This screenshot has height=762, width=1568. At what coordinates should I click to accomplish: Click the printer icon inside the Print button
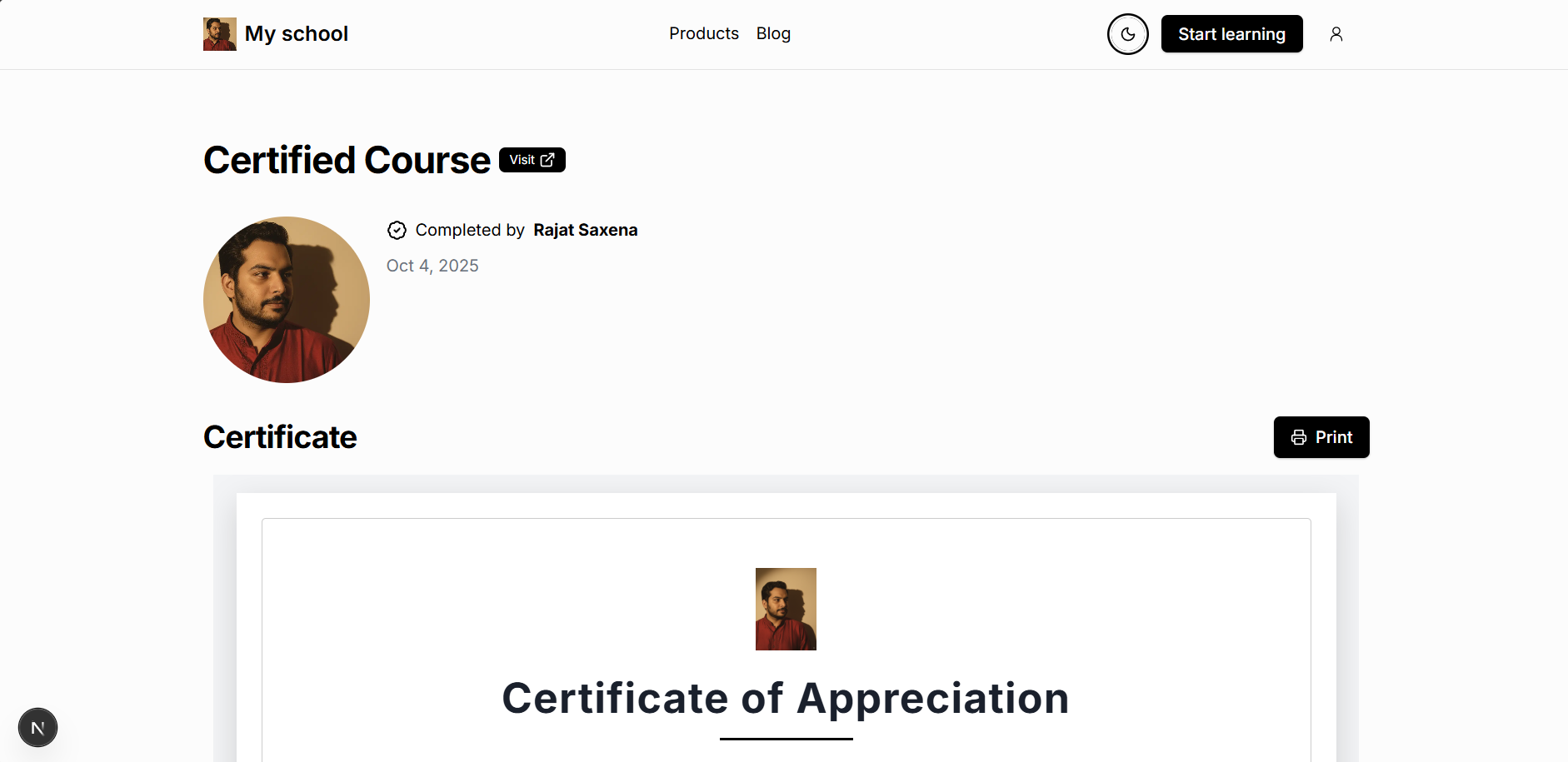click(1300, 437)
